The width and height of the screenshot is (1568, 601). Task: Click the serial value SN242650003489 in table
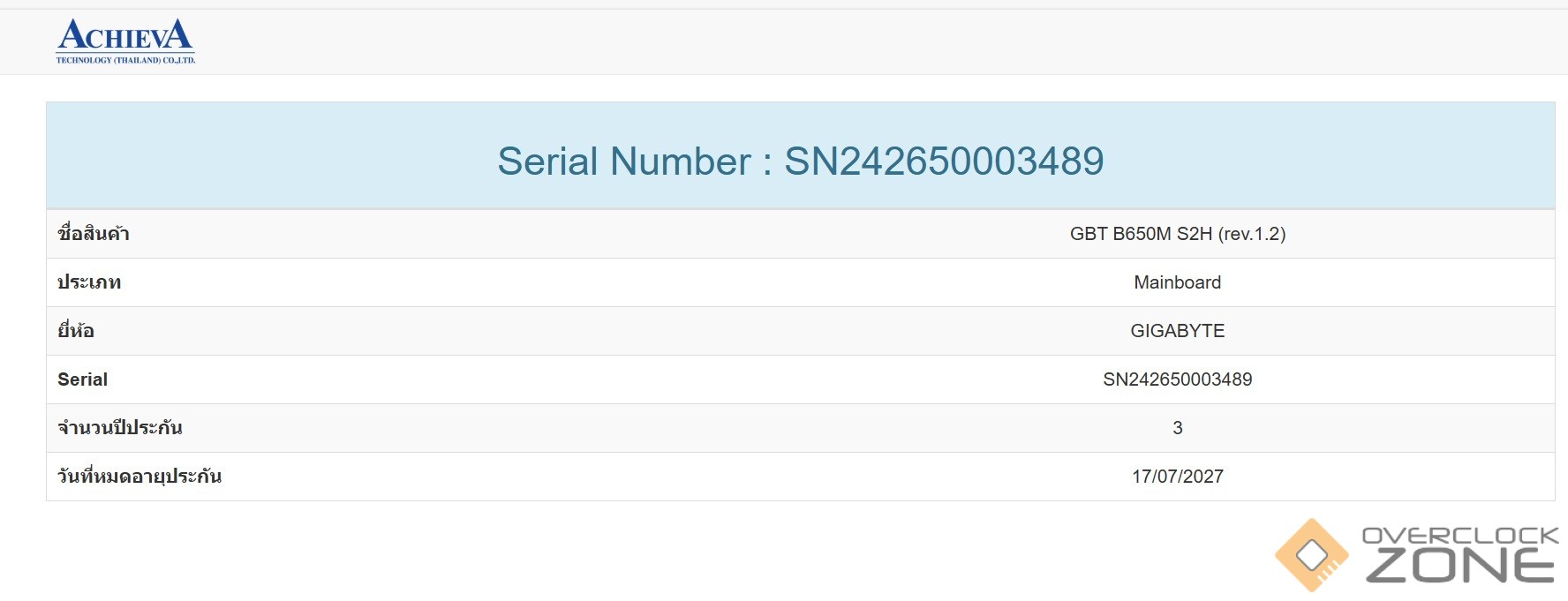1178,379
